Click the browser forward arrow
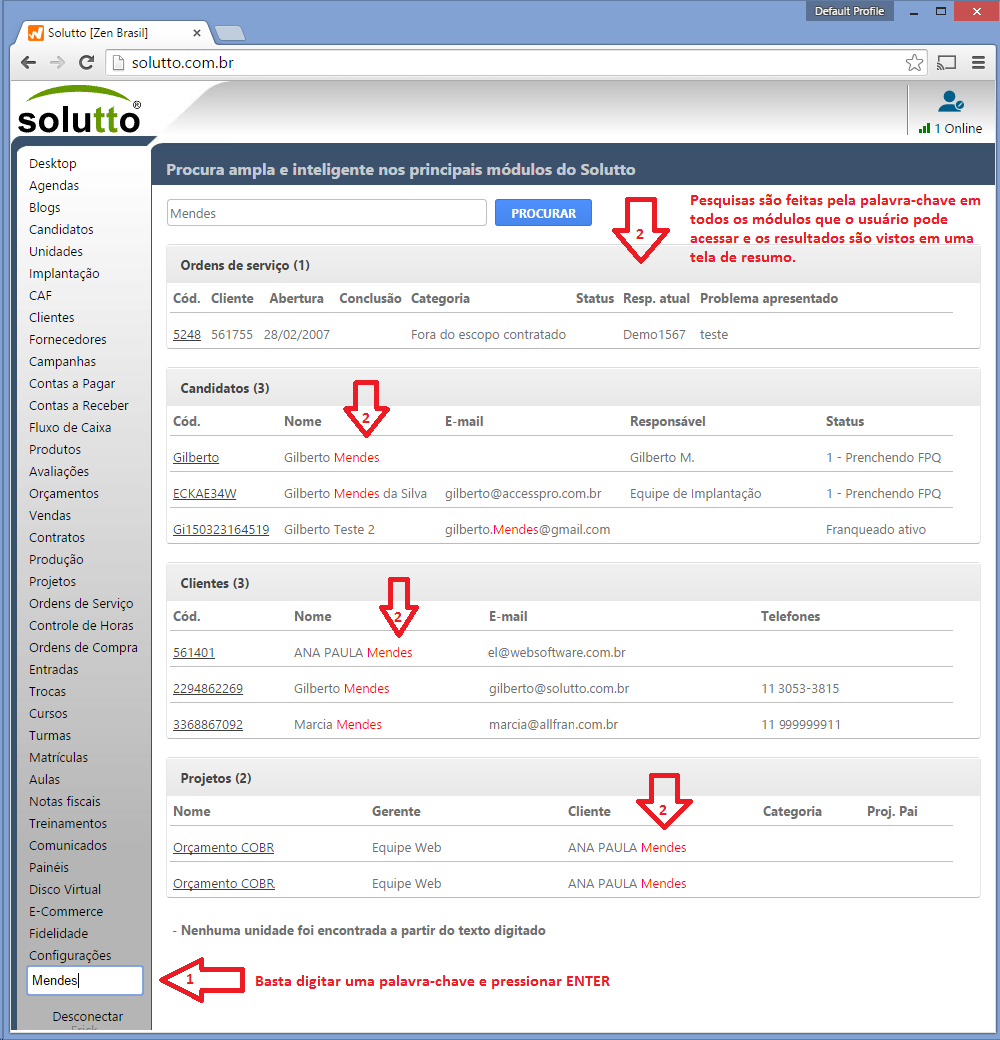 (x=58, y=62)
